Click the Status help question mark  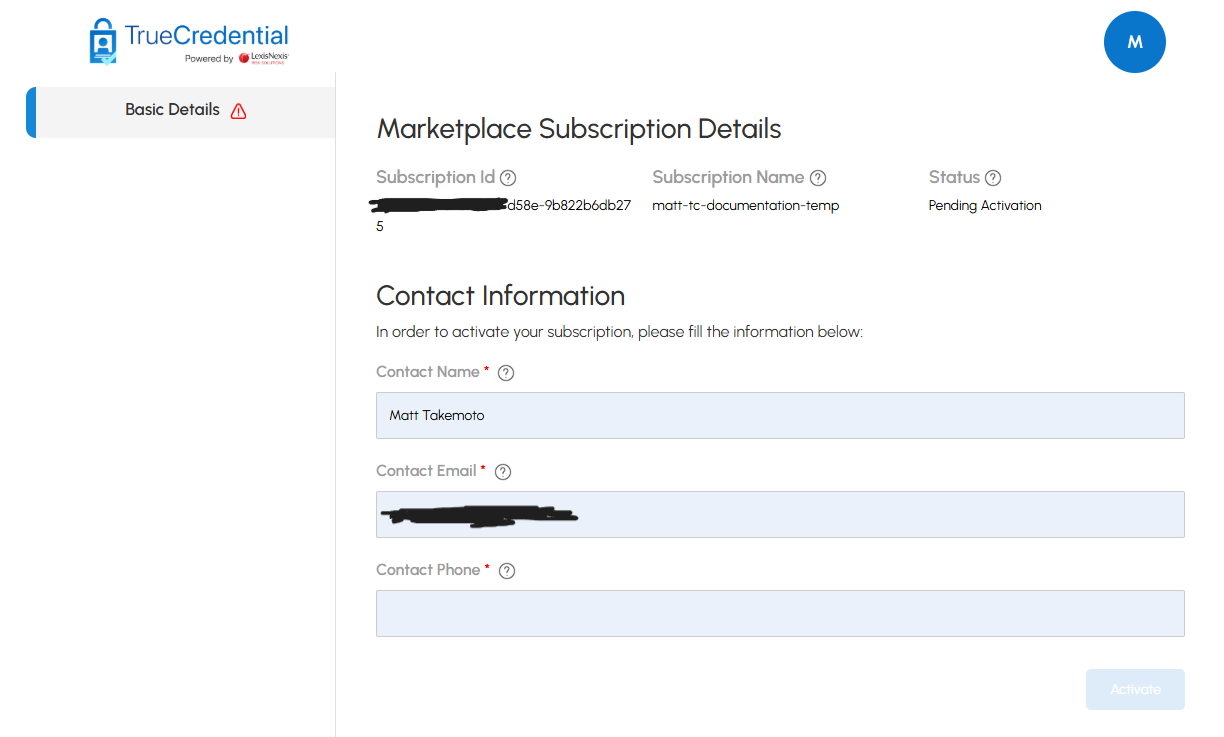(x=993, y=178)
